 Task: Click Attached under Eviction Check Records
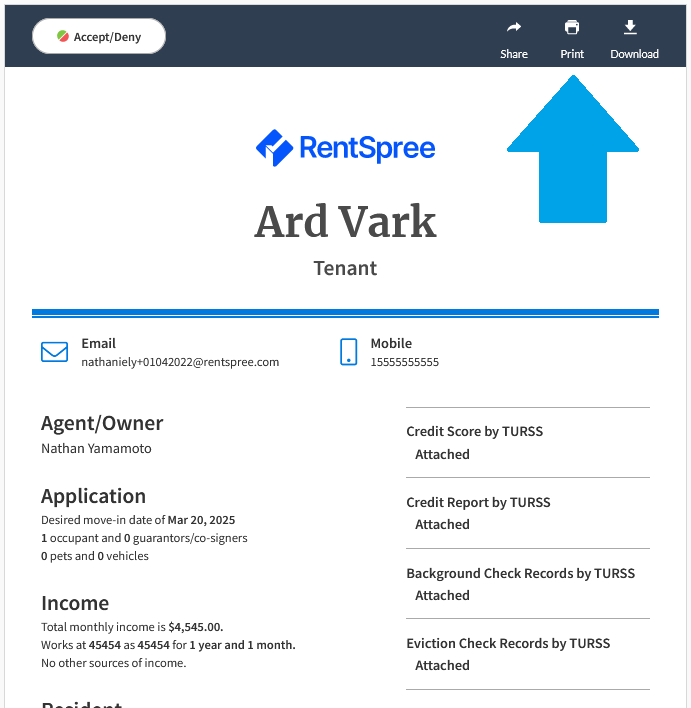tap(443, 665)
